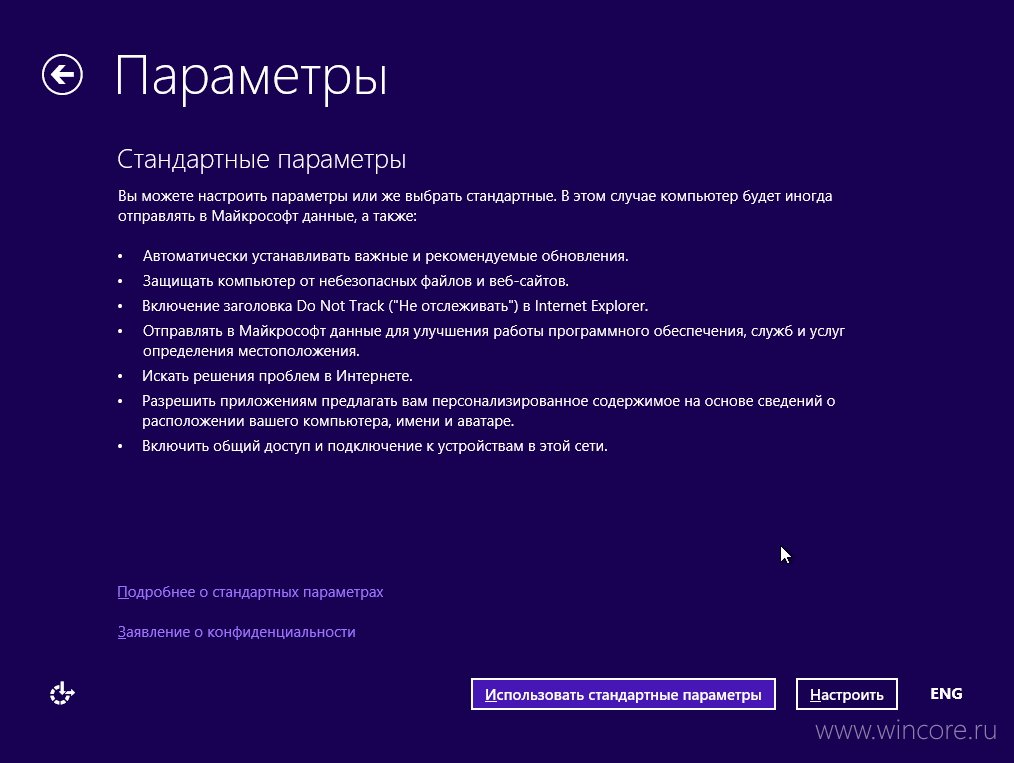Open "Подробнее о стандартных параметрах" link
Image resolution: width=1014 pixels, height=763 pixels.
click(250, 592)
